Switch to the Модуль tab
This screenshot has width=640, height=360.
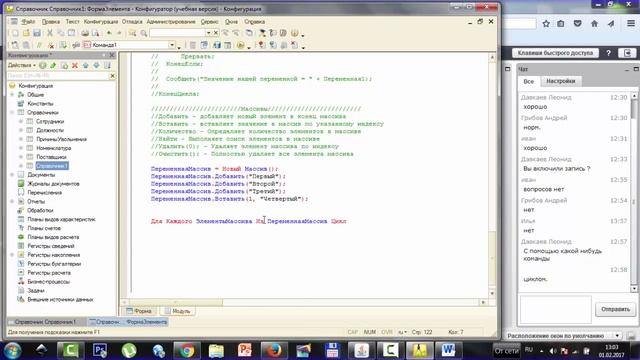click(178, 311)
